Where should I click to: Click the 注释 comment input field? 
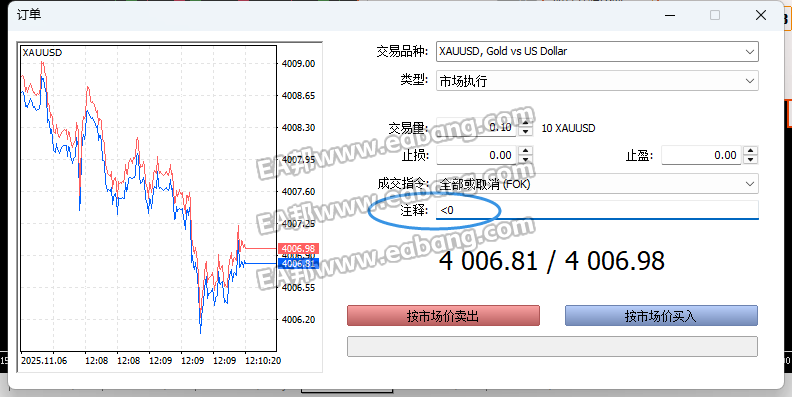(x=597, y=210)
